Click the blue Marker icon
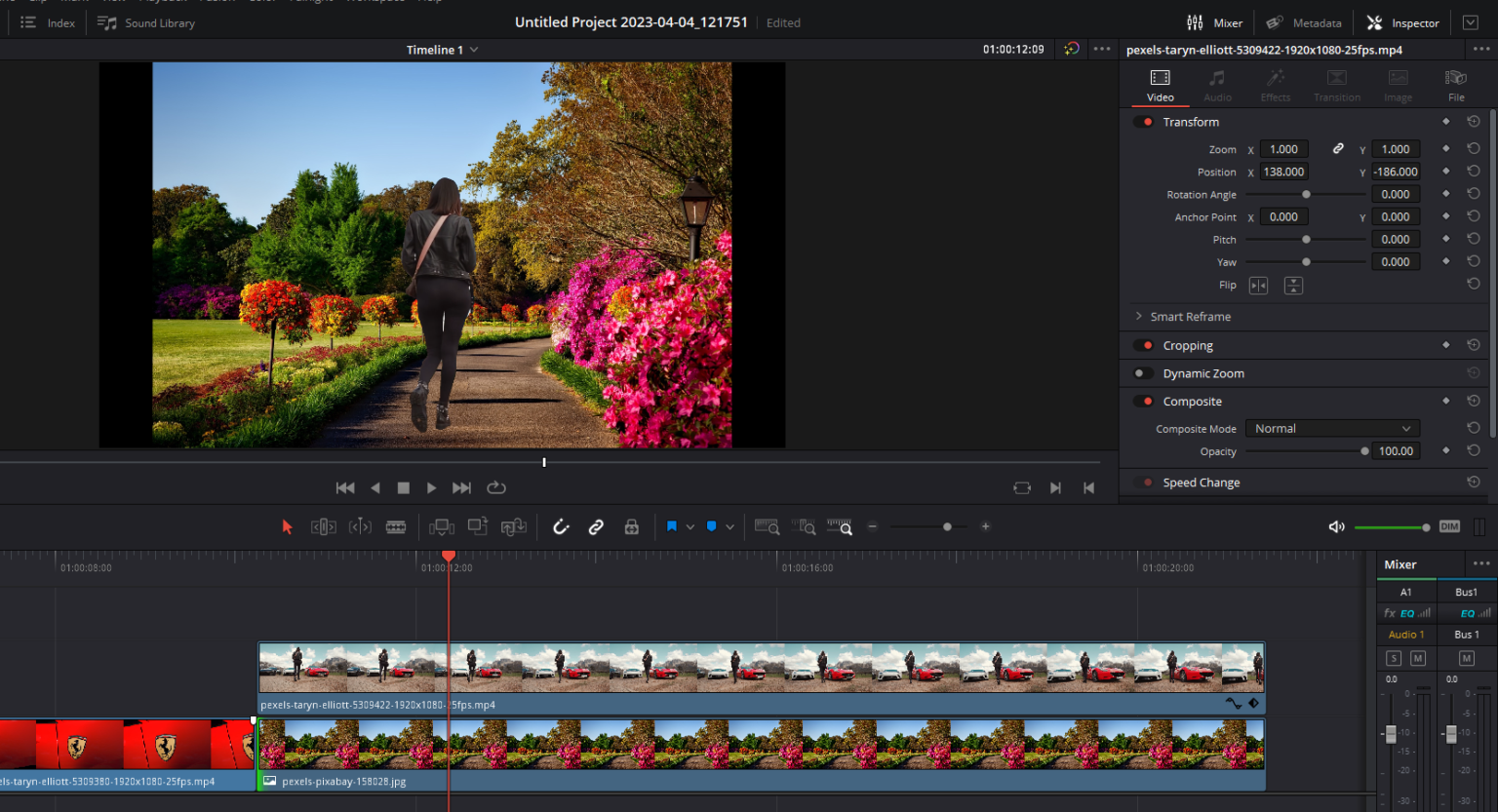Image resolution: width=1498 pixels, height=812 pixels. coord(712,526)
